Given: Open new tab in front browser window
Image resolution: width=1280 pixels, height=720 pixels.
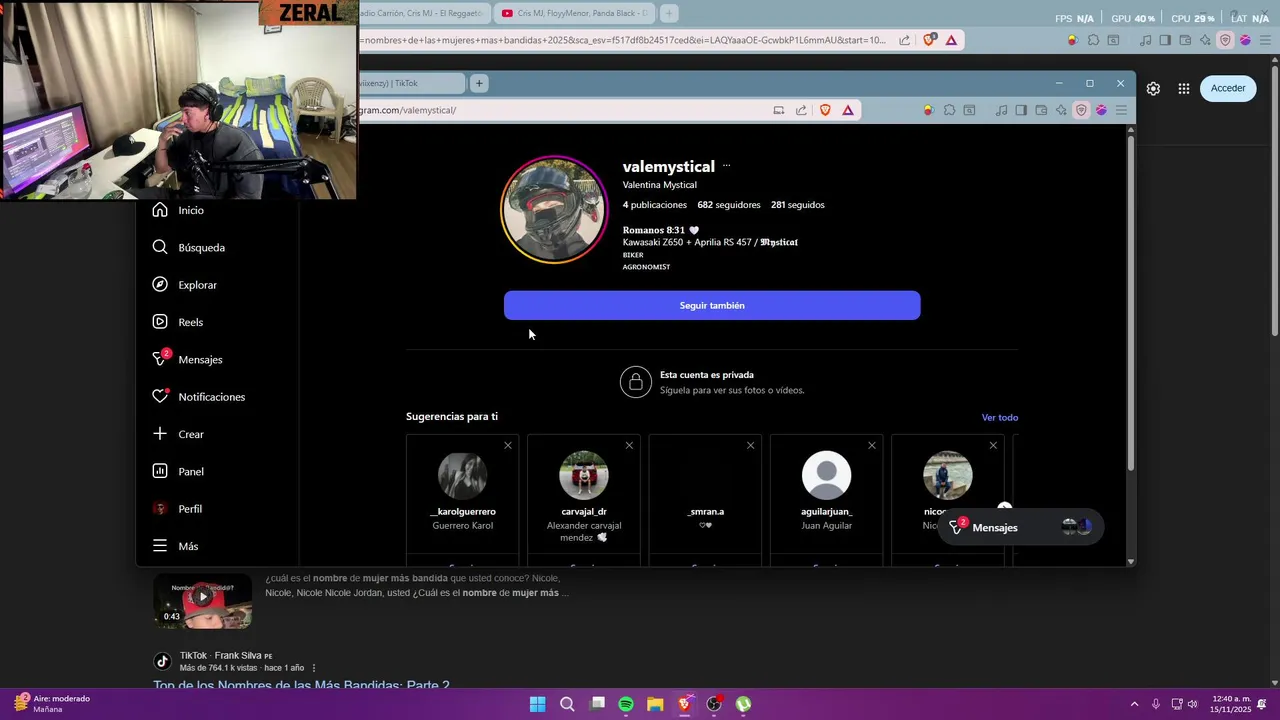Looking at the screenshot, I should point(479,83).
